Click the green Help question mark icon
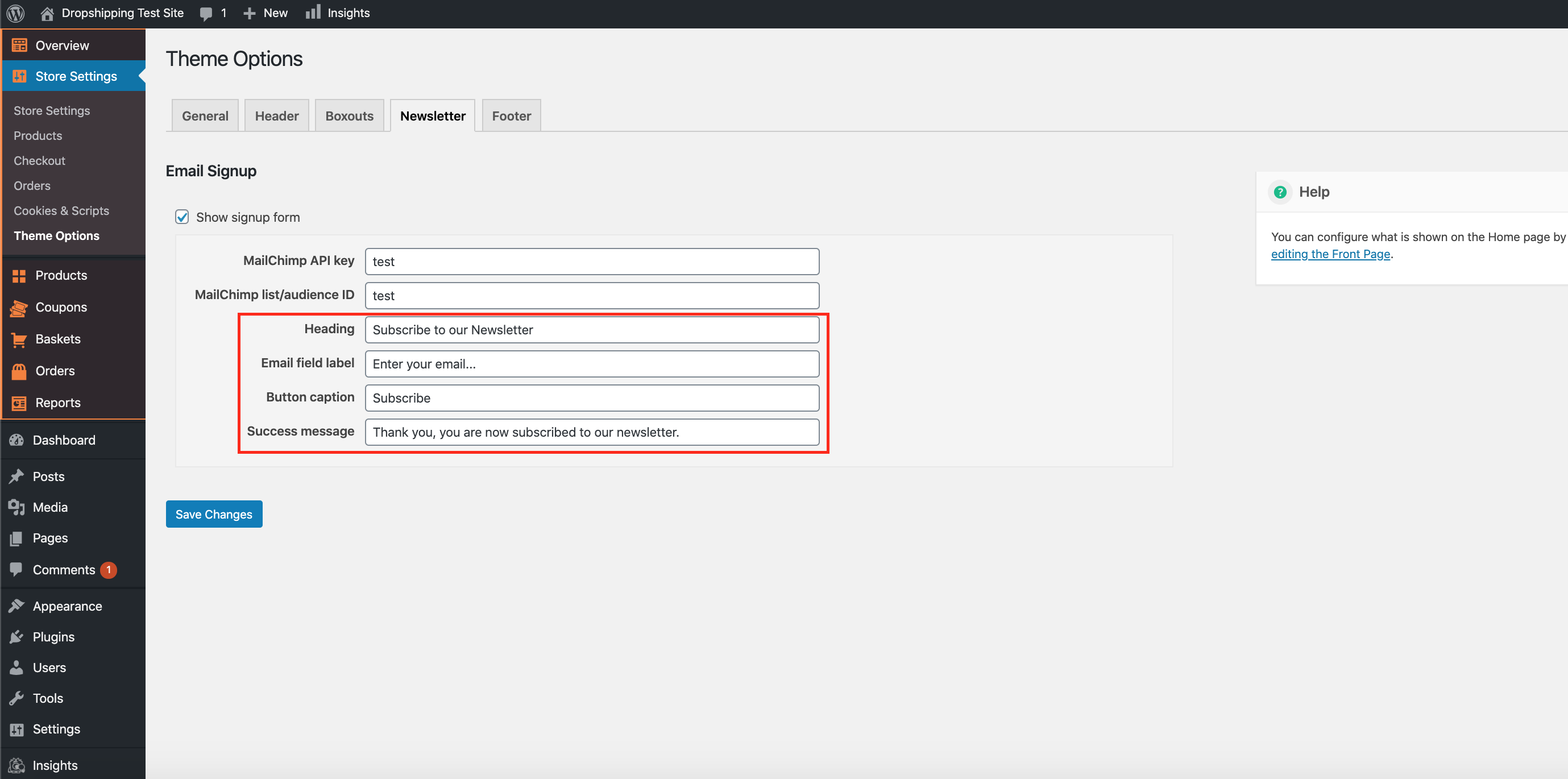 [x=1280, y=192]
